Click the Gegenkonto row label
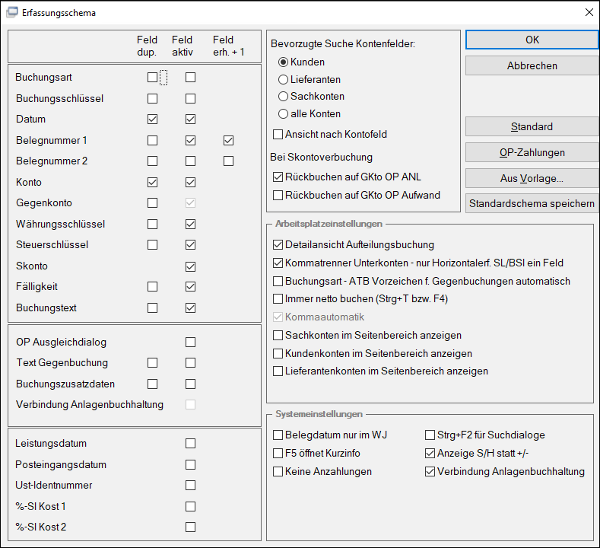The width and height of the screenshot is (600, 548). (x=44, y=203)
